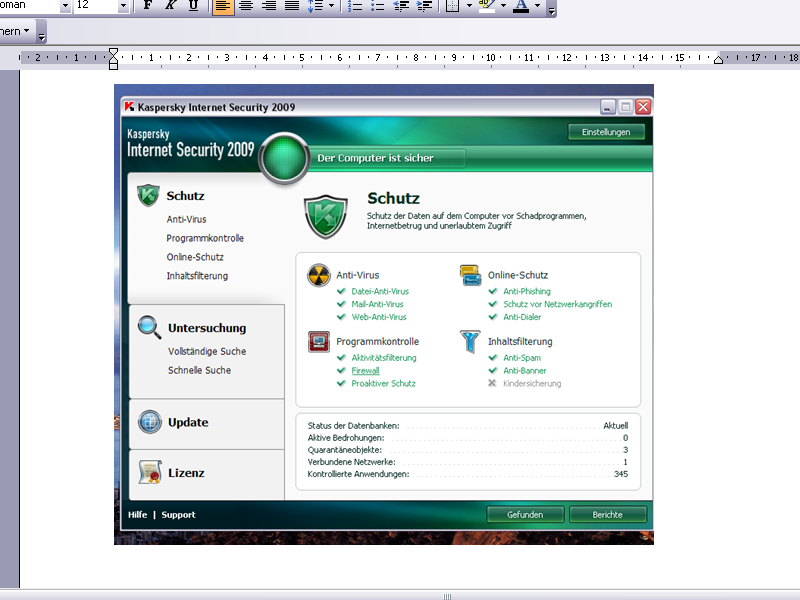Open the Firewall link
Viewport: 800px width, 600px height.
[365, 370]
